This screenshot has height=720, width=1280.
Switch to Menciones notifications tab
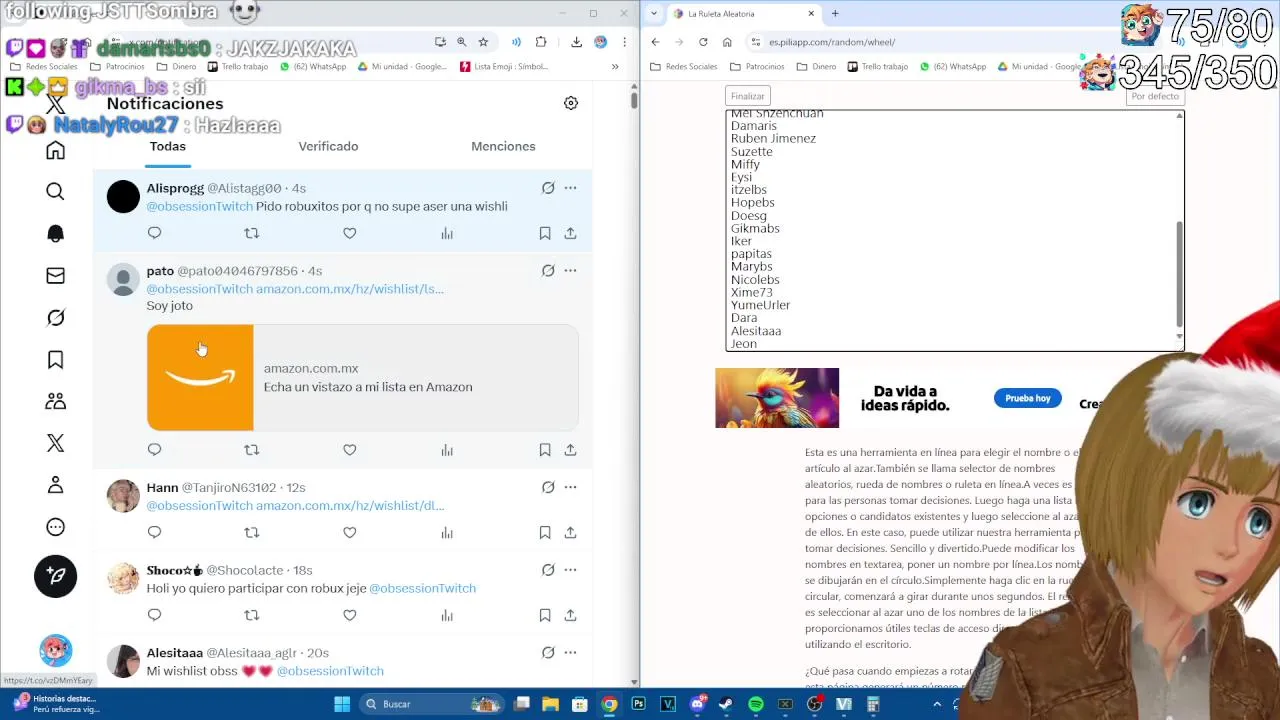503,146
